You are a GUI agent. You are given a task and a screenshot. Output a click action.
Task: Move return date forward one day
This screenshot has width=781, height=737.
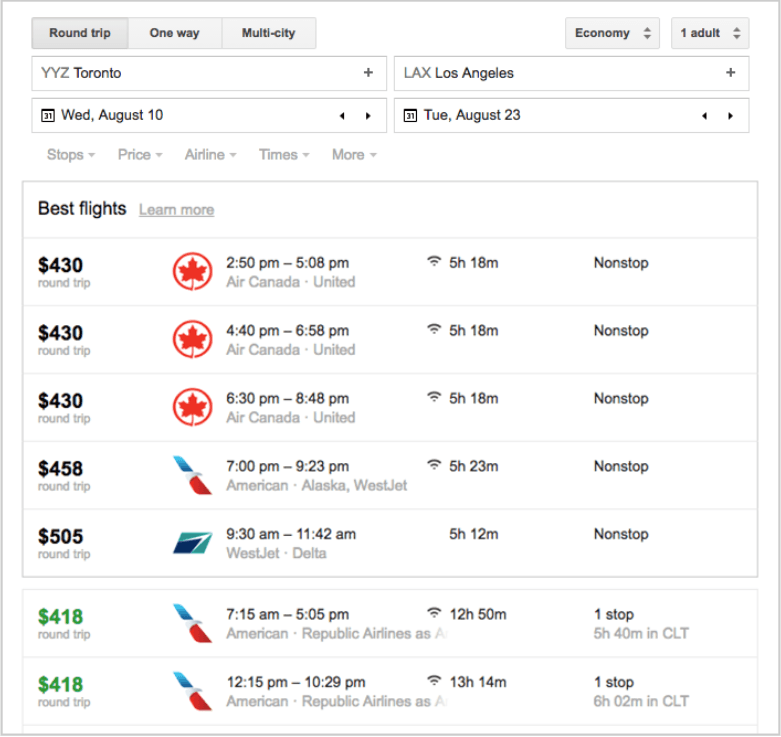point(730,116)
